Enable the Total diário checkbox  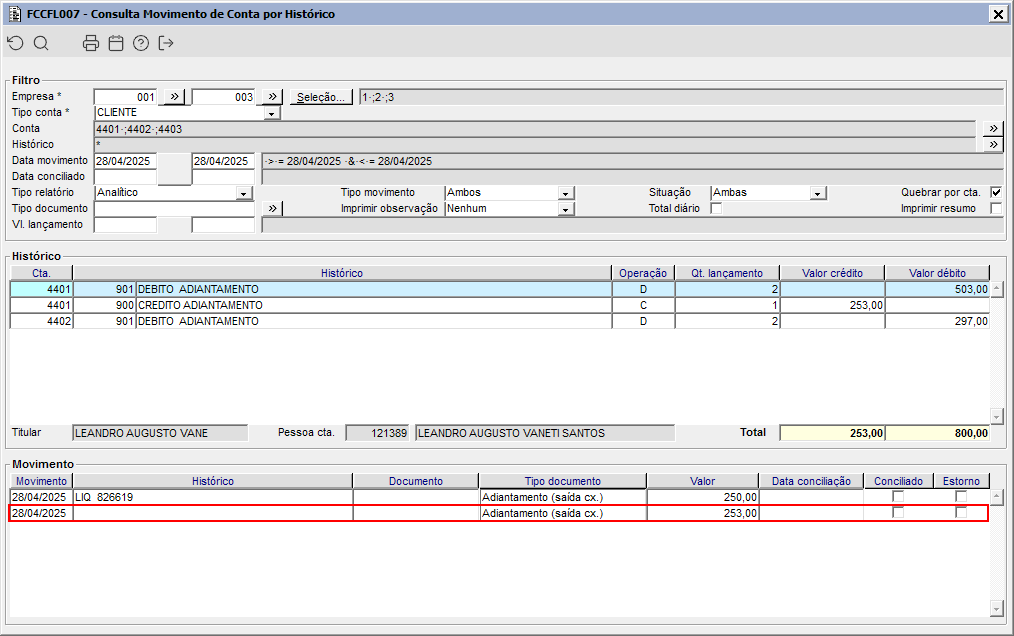pos(716,208)
